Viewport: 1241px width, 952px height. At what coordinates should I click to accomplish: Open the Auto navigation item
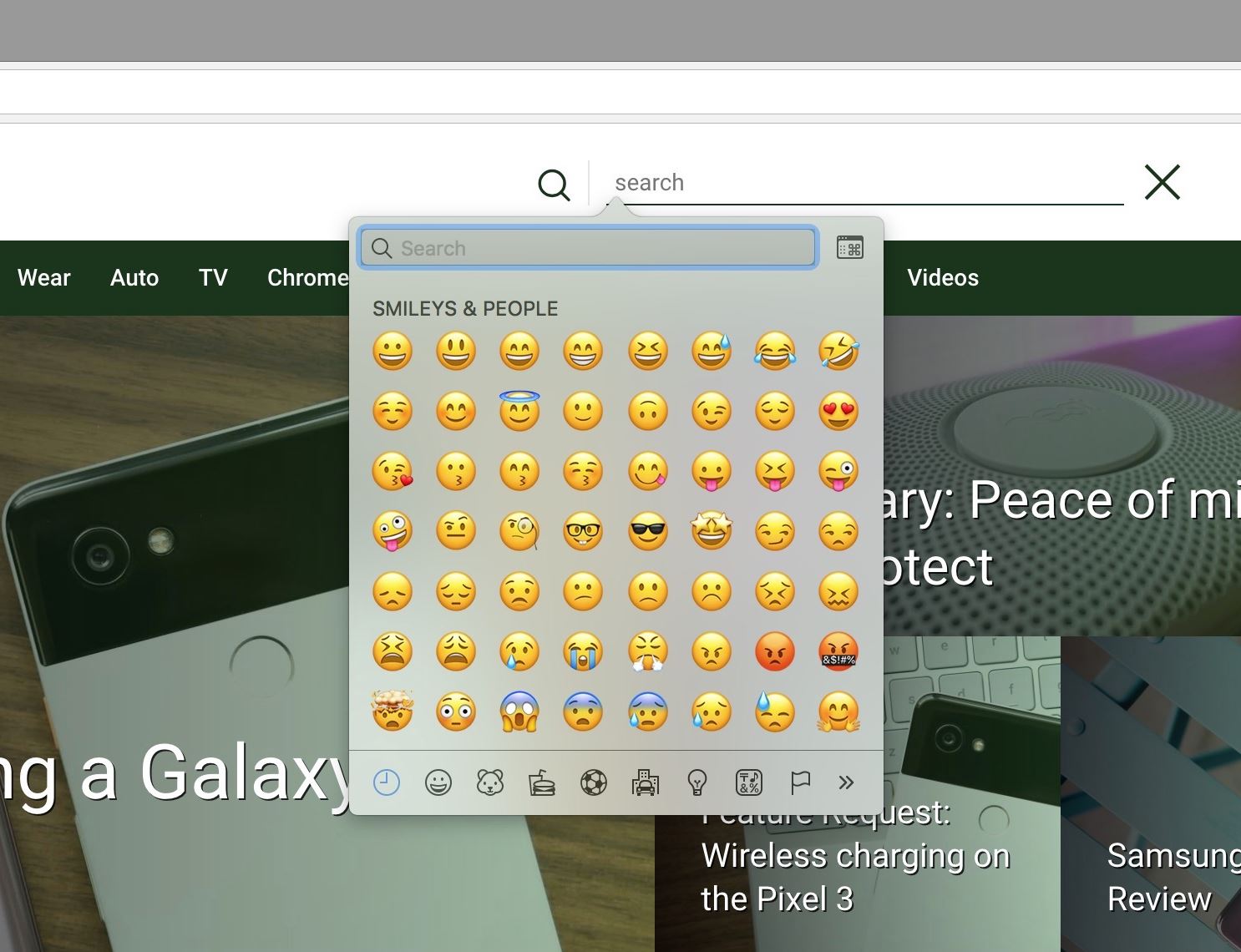click(x=134, y=278)
